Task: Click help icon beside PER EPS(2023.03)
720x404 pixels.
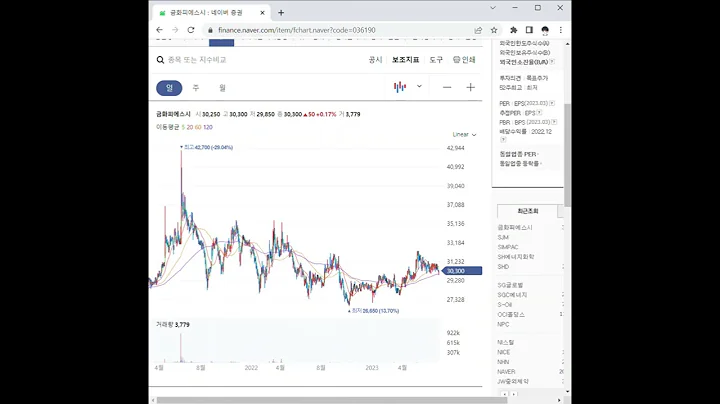Action: click(552, 103)
